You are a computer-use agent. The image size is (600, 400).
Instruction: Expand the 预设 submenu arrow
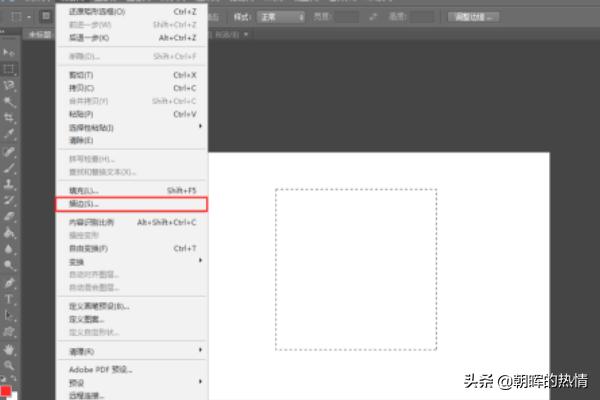[x=200, y=382]
